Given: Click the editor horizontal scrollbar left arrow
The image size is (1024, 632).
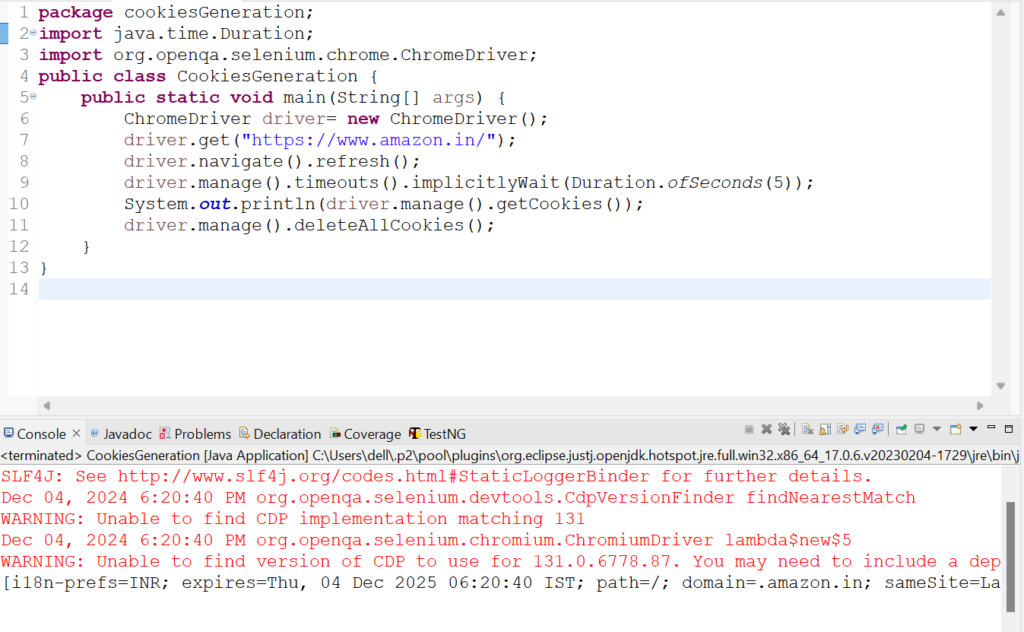Looking at the screenshot, I should tap(46, 405).
